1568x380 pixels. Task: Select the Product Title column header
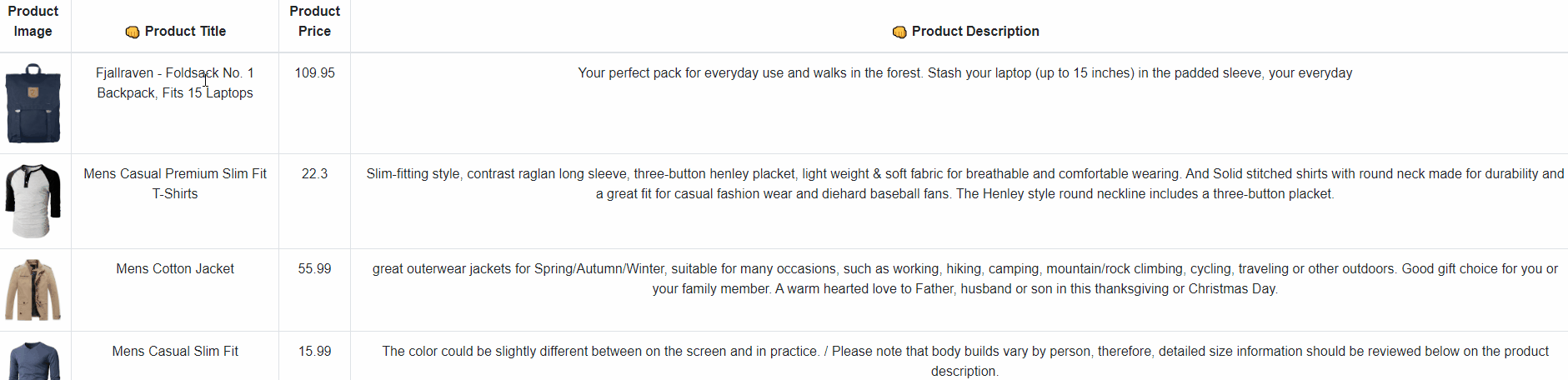185,31
